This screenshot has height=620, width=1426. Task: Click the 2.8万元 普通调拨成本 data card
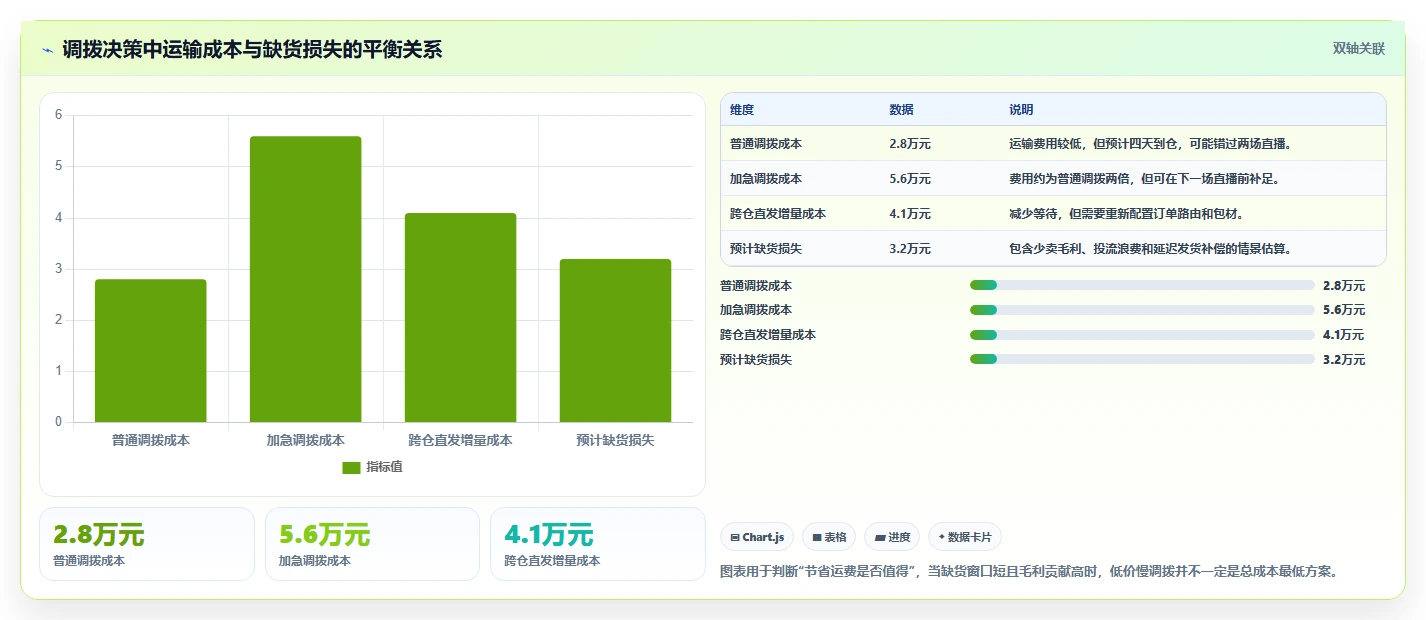pos(147,544)
